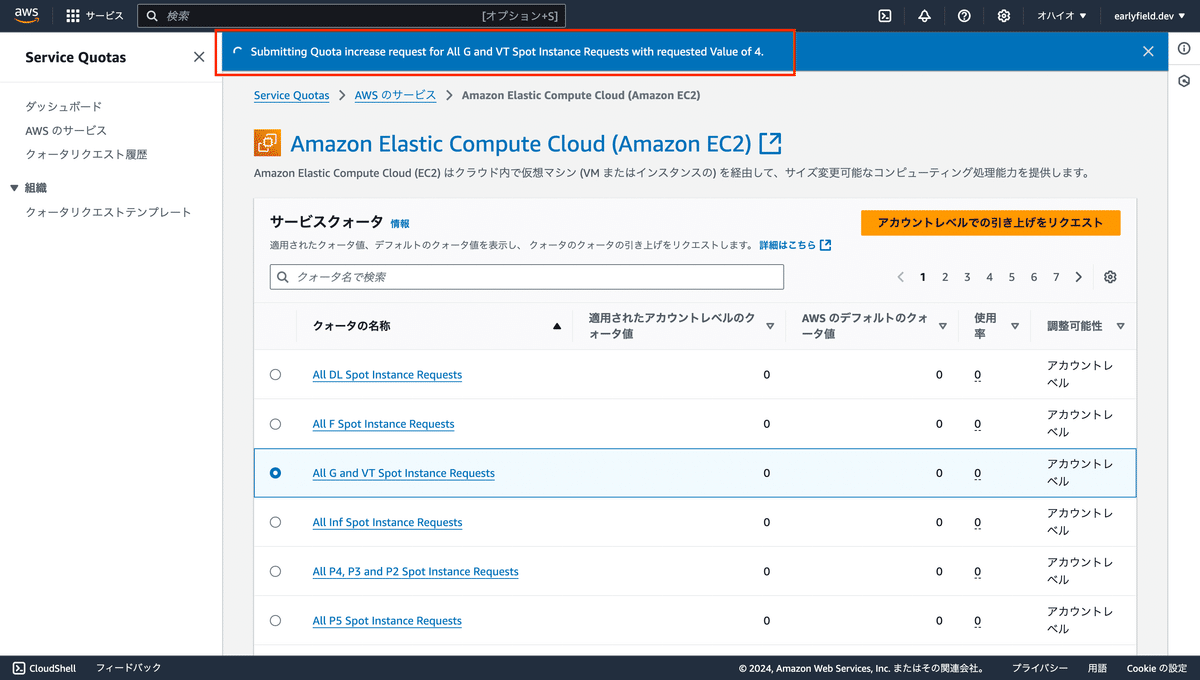Open the info panel icon on right edge
The height and width of the screenshot is (680, 1200).
[x=1184, y=49]
